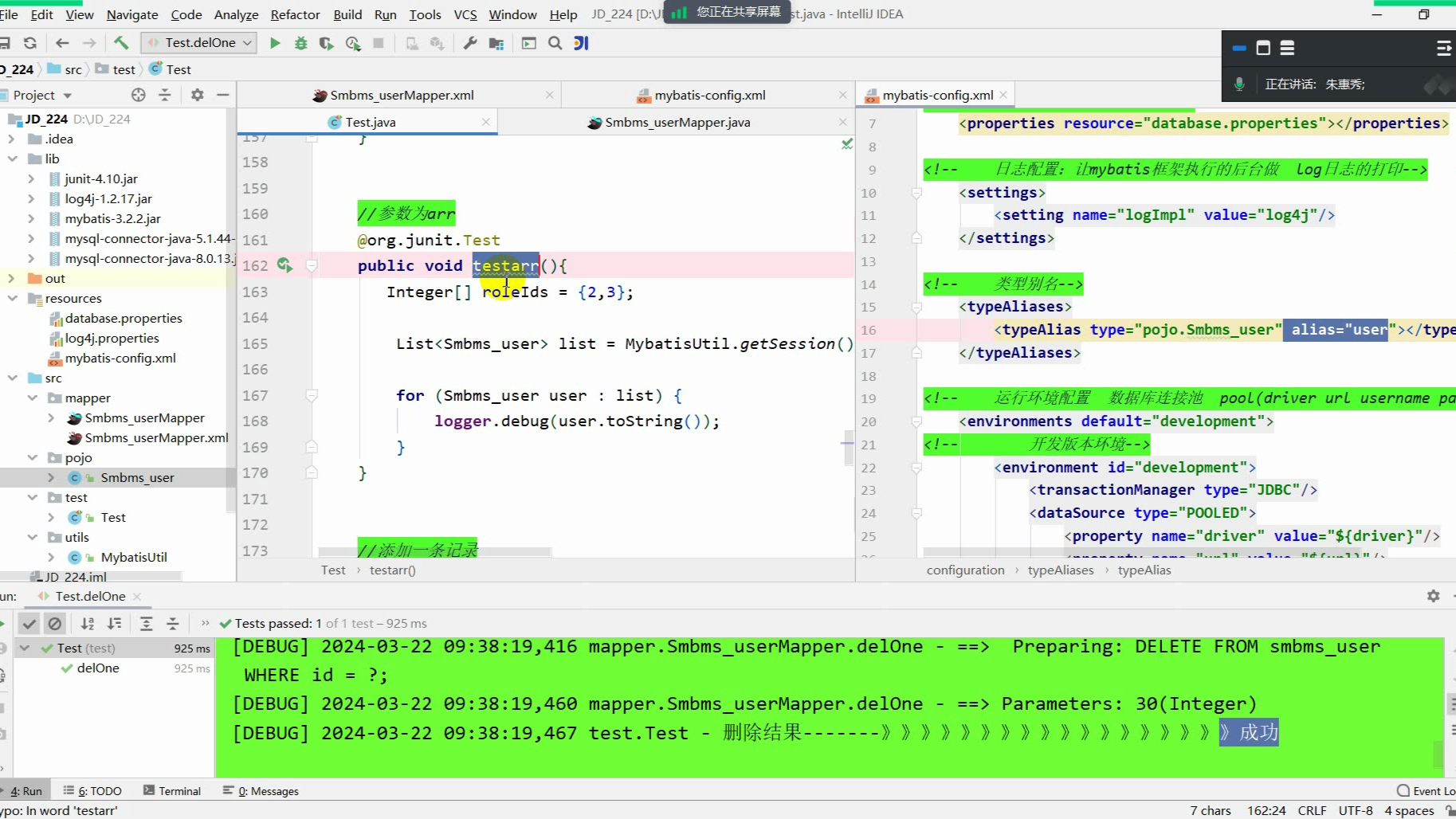Screen dimensions: 1456x819
Task: Switch to Smbms_userMapper.java tab
Action: [x=677, y=122]
